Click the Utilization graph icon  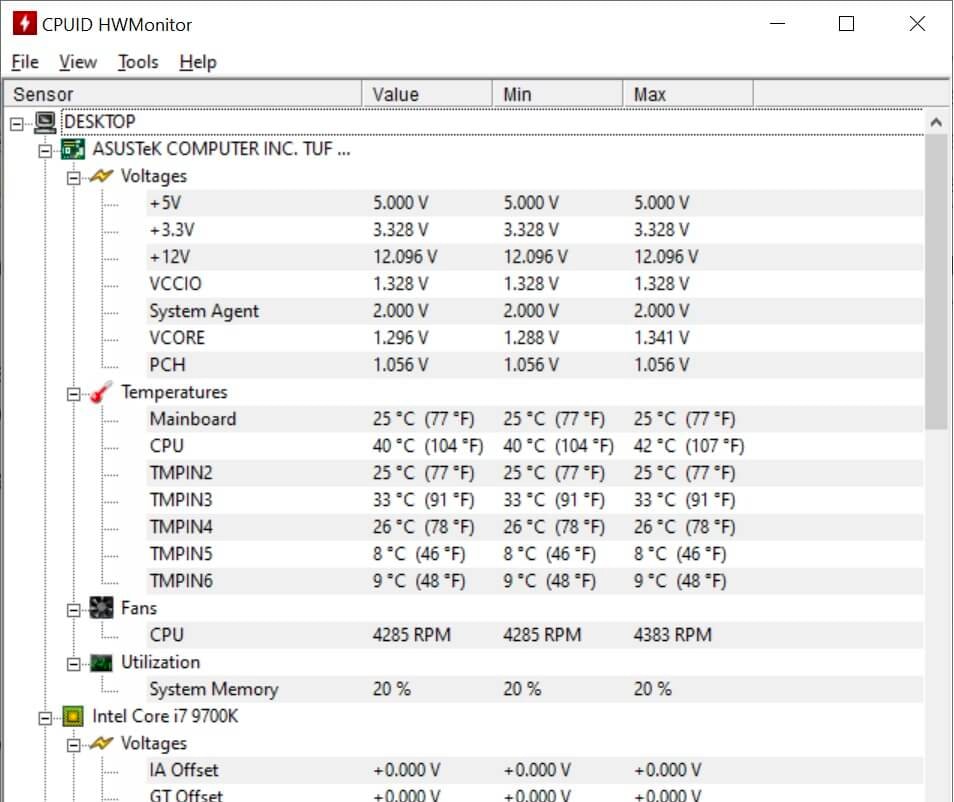(101, 663)
